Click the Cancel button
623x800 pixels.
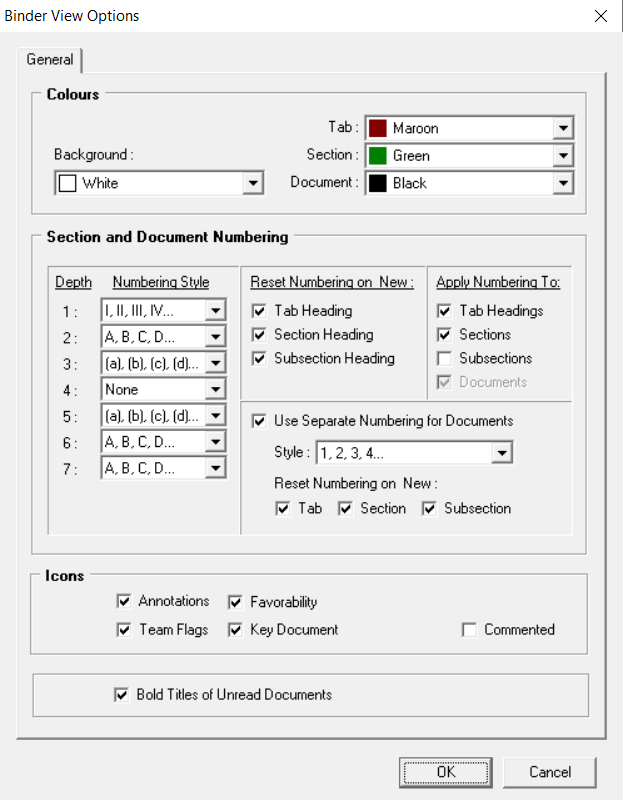550,772
